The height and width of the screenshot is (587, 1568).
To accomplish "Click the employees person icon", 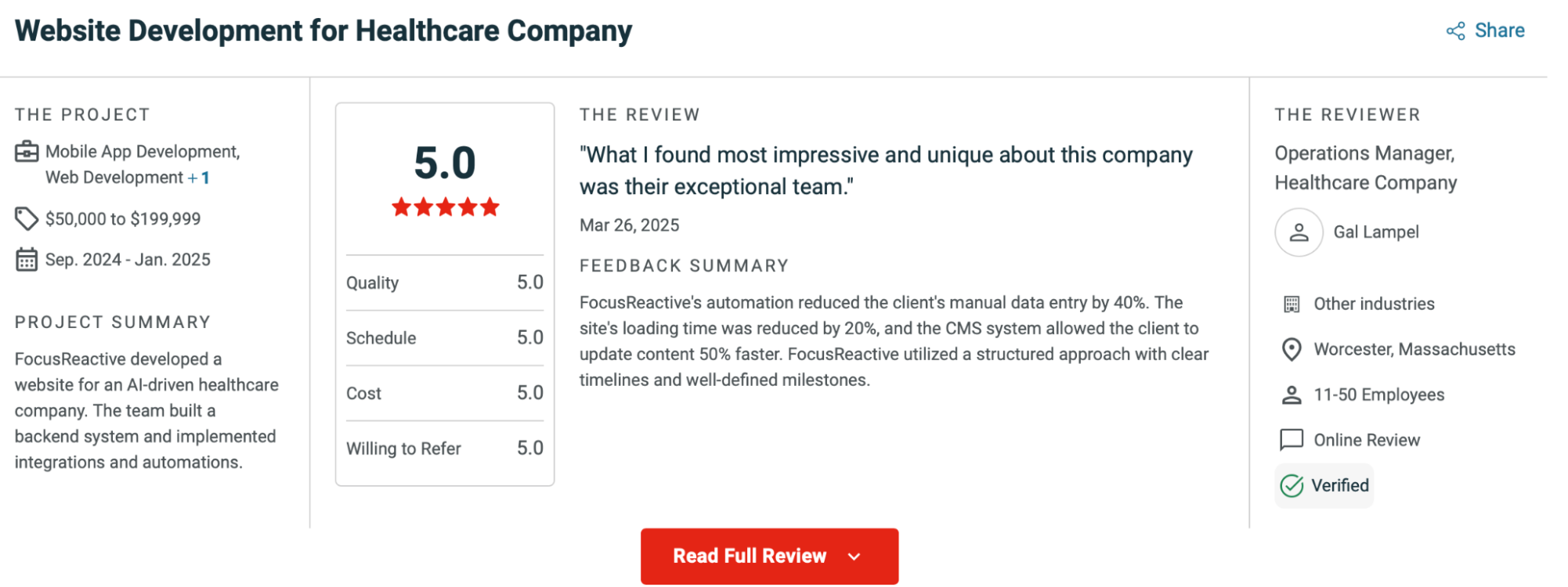I will coord(1292,395).
